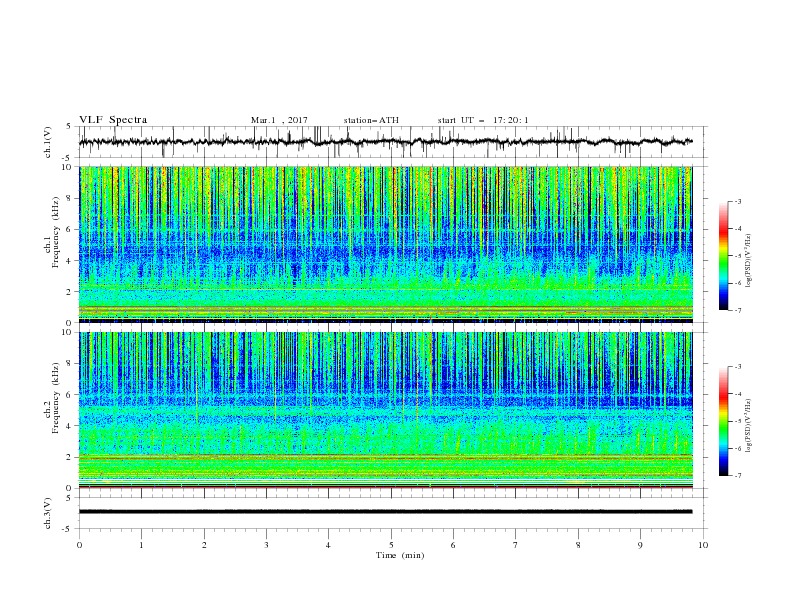The image size is (792, 612).
Task: Click the '5' tick on ch.3(V) axis
Action: pyautogui.click(x=69, y=497)
